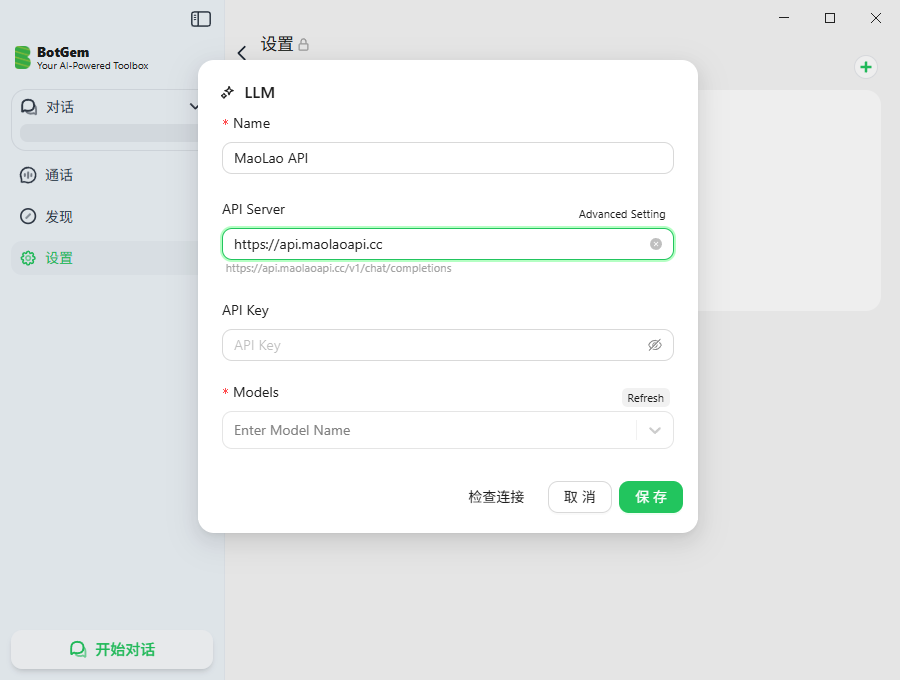
Task: Click the 通话 voice icon
Action: click(28, 175)
